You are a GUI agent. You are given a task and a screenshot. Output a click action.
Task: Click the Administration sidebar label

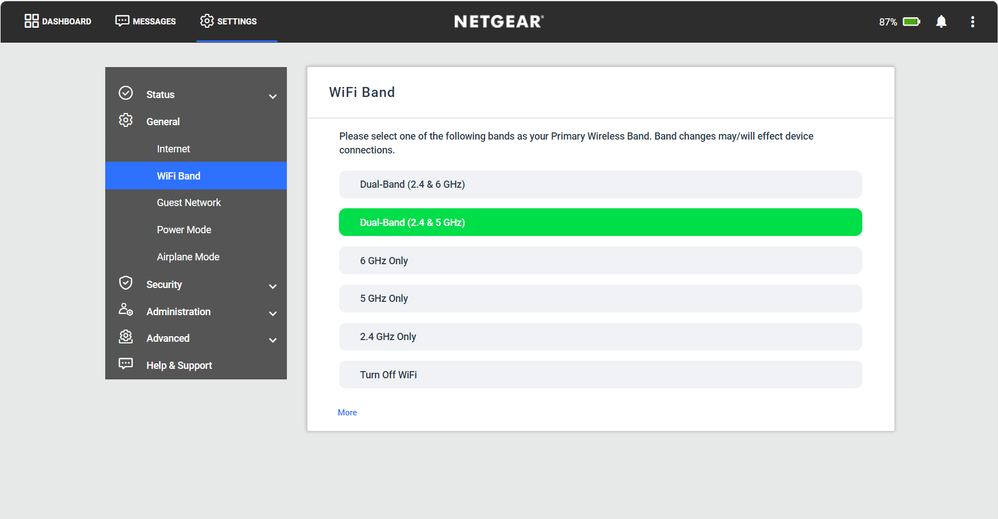tap(178, 311)
